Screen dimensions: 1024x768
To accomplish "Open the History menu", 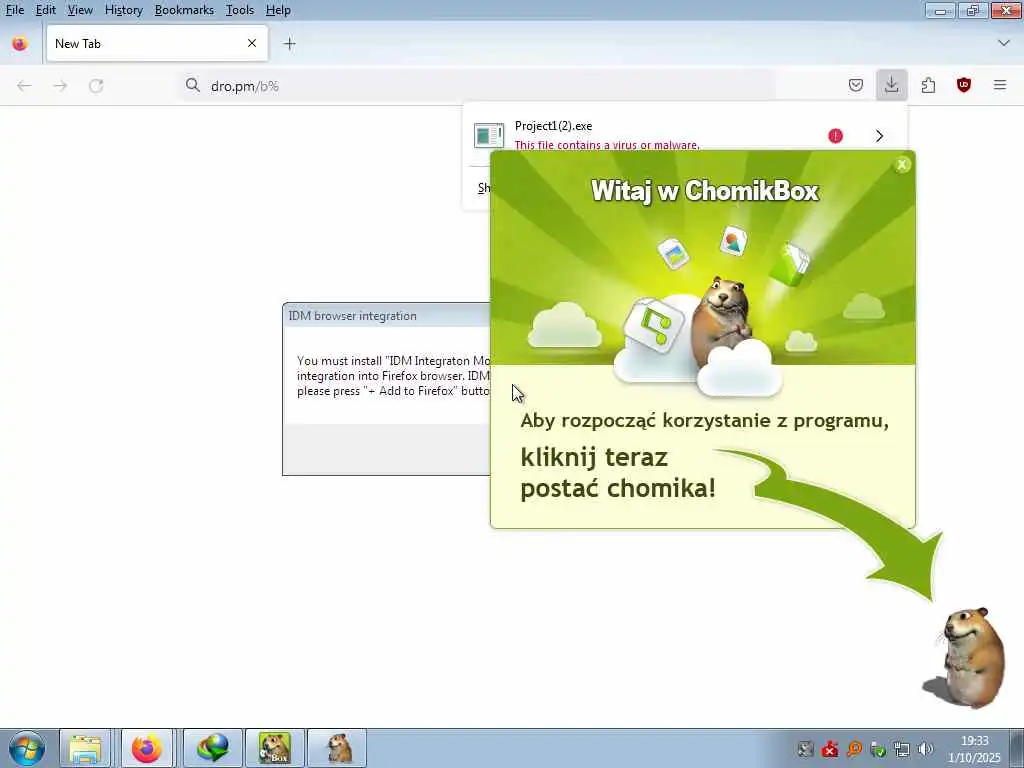I will (123, 10).
